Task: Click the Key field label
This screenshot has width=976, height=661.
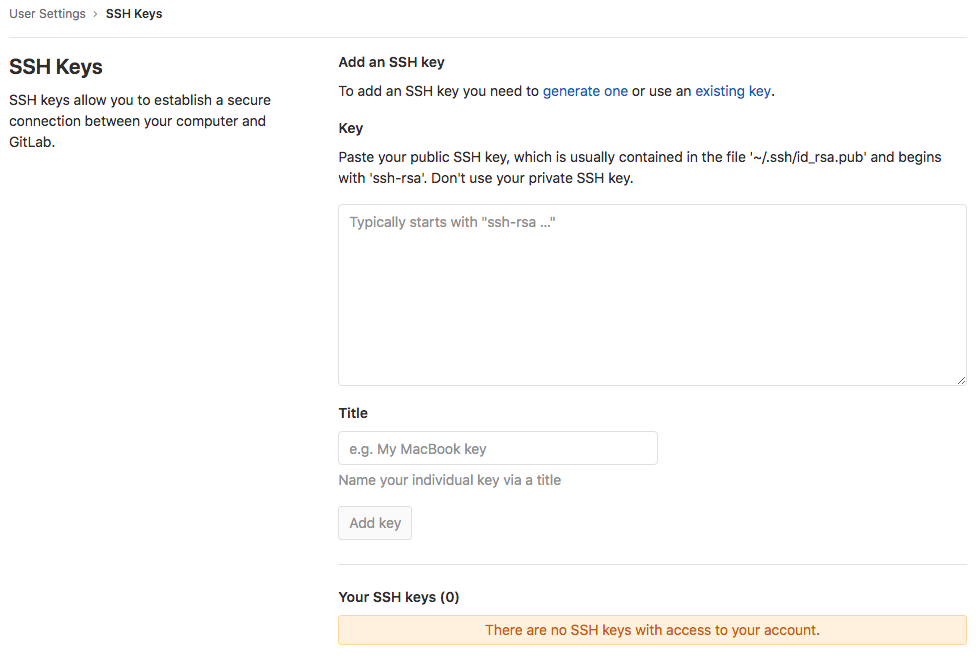Action: (351, 128)
